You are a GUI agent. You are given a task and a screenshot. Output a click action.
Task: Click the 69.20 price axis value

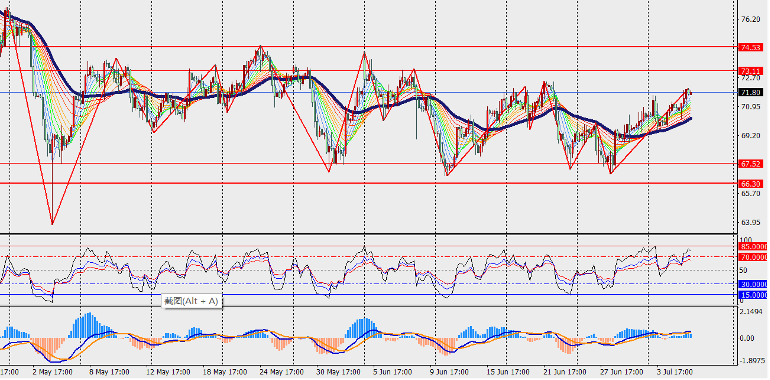click(x=751, y=136)
